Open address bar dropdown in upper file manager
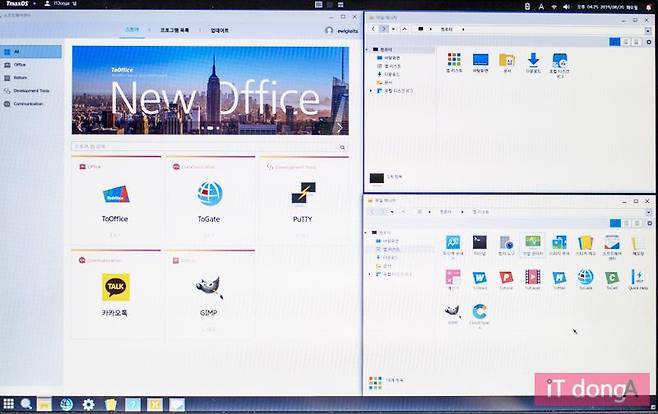Image resolution: width=658 pixels, height=414 pixels. point(649,30)
